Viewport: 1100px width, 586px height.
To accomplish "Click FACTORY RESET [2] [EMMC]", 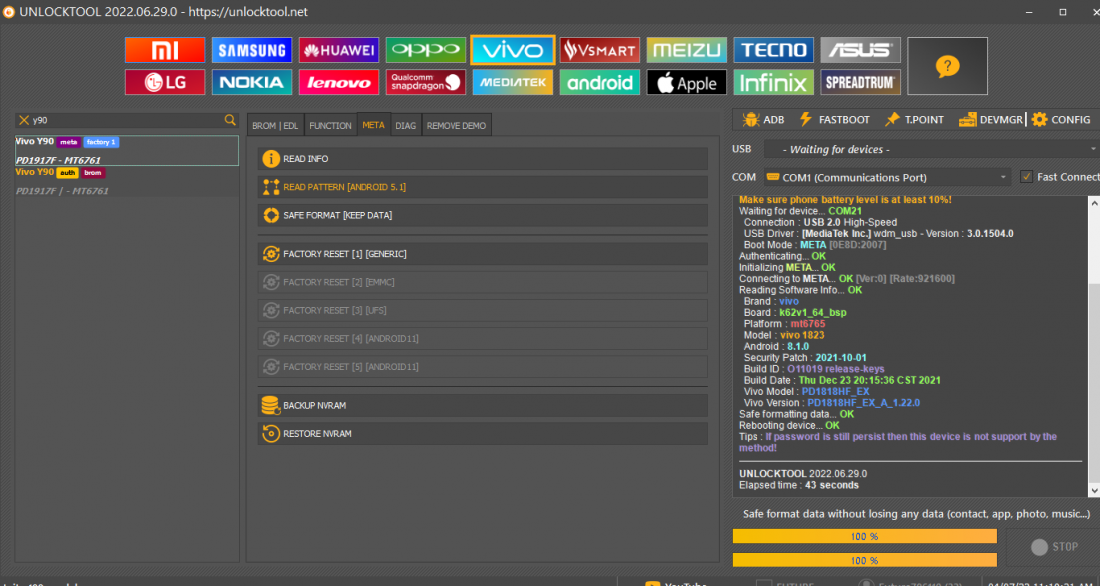I will pyautogui.click(x=483, y=282).
